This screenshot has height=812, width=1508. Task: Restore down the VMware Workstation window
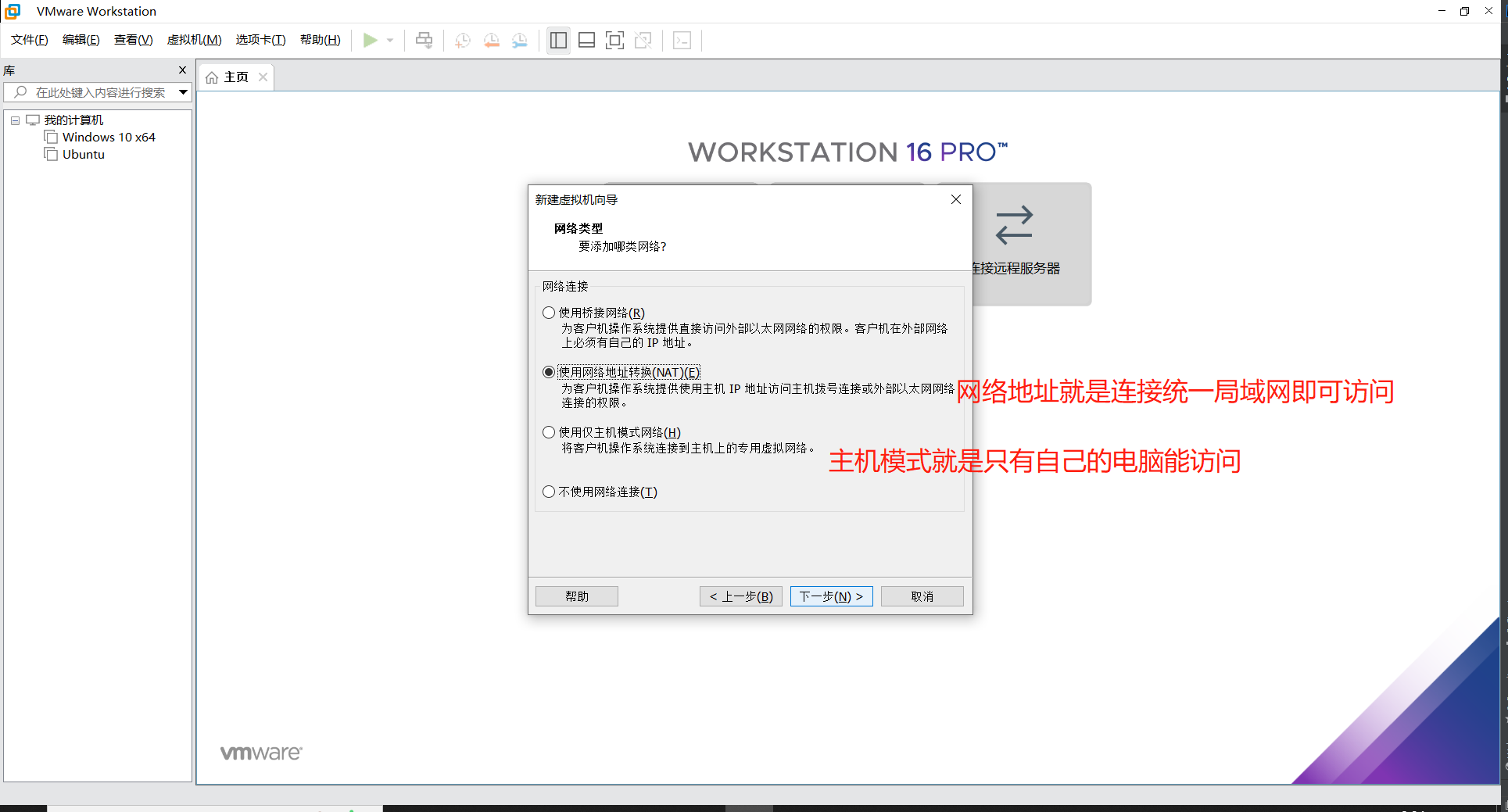click(x=1464, y=11)
